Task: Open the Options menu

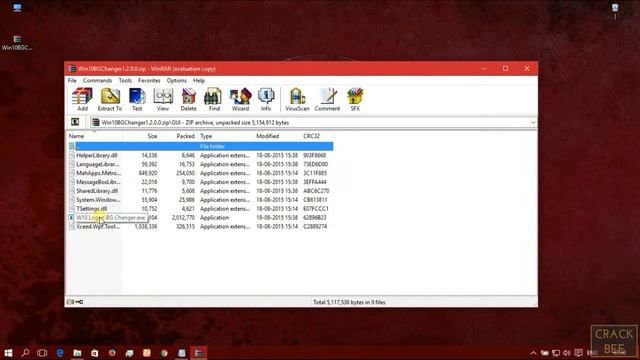Action: click(176, 80)
